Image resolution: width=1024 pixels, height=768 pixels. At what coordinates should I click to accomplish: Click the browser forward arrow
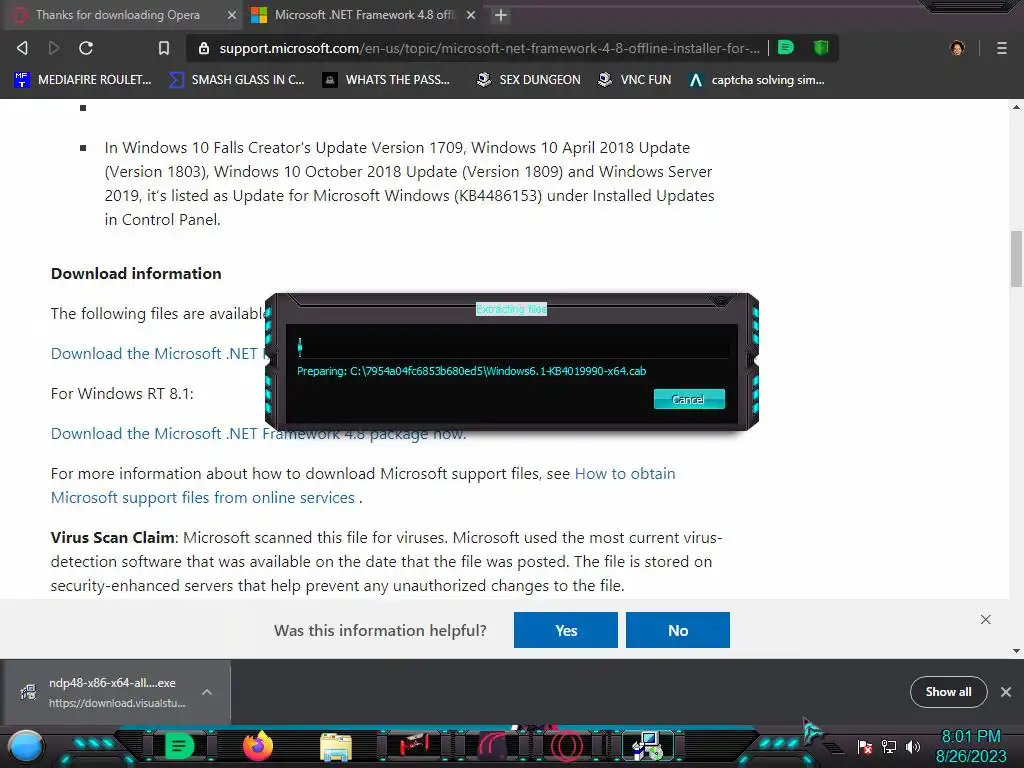(x=54, y=48)
